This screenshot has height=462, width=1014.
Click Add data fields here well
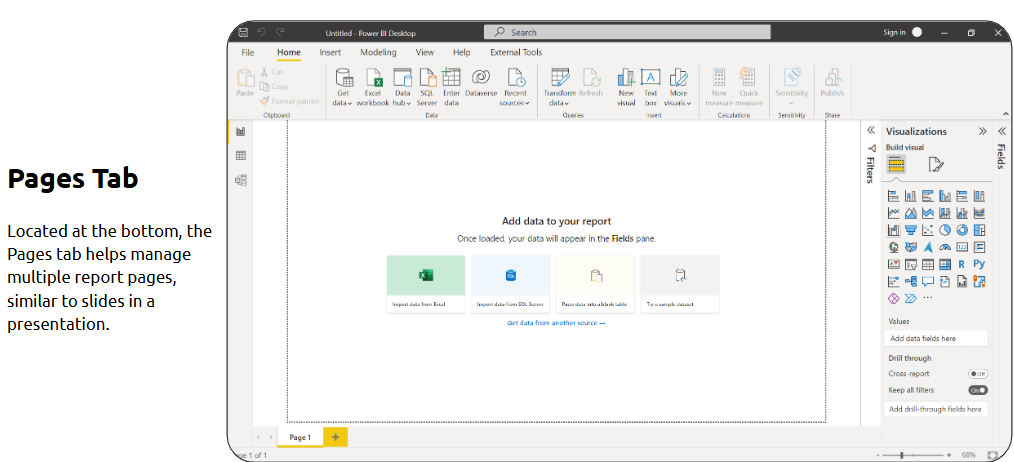[936, 338]
